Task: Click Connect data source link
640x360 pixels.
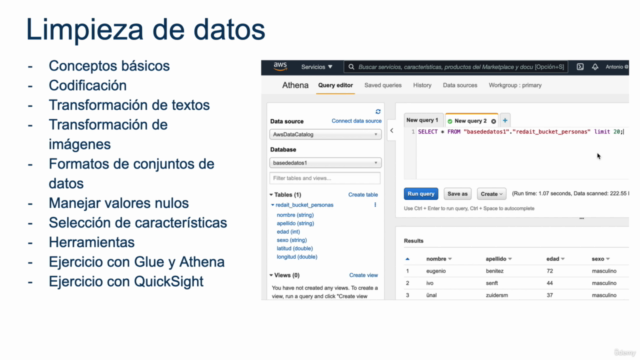Action: [356, 121]
